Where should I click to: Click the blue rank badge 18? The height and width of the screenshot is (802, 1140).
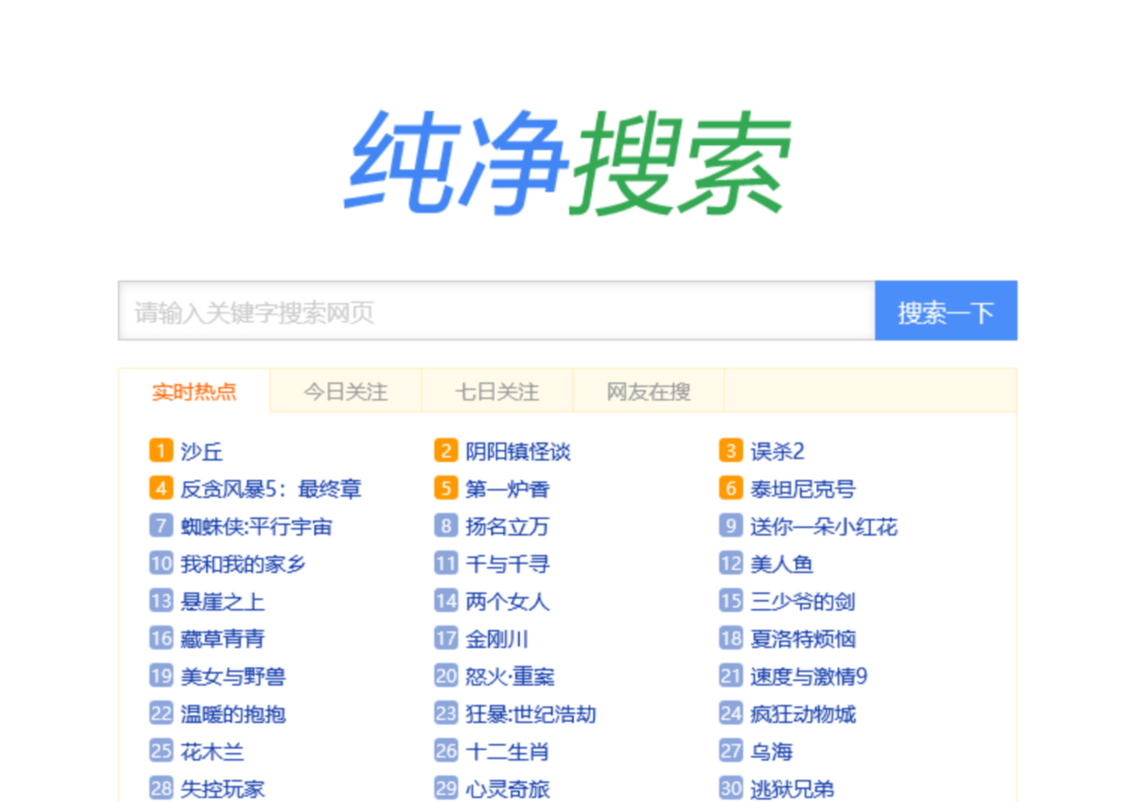pyautogui.click(x=731, y=638)
